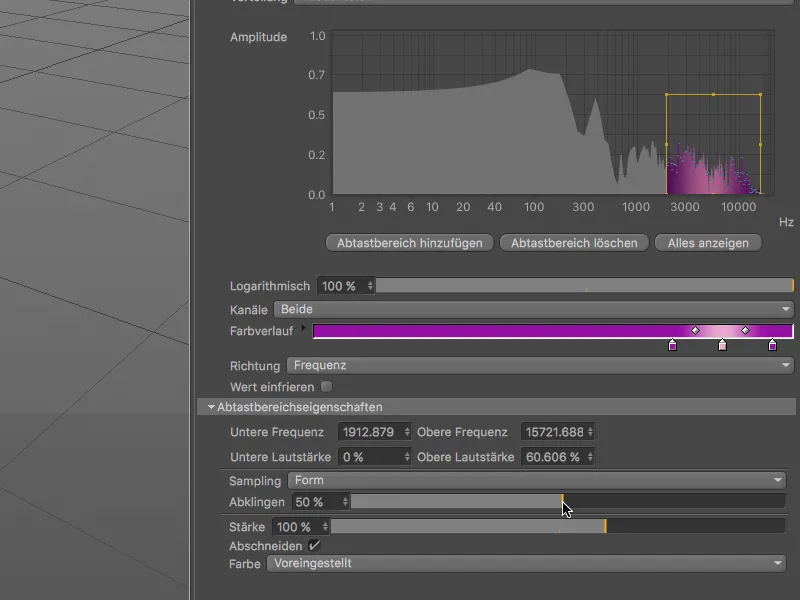Click the Abklingen stepper arrows
Viewport: 800px width, 600px height.
pyautogui.click(x=345, y=502)
